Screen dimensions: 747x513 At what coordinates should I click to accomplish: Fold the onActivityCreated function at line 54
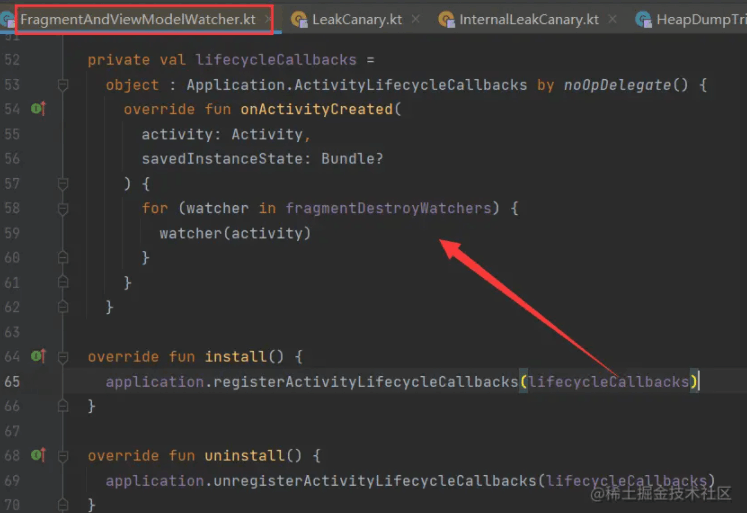point(63,109)
